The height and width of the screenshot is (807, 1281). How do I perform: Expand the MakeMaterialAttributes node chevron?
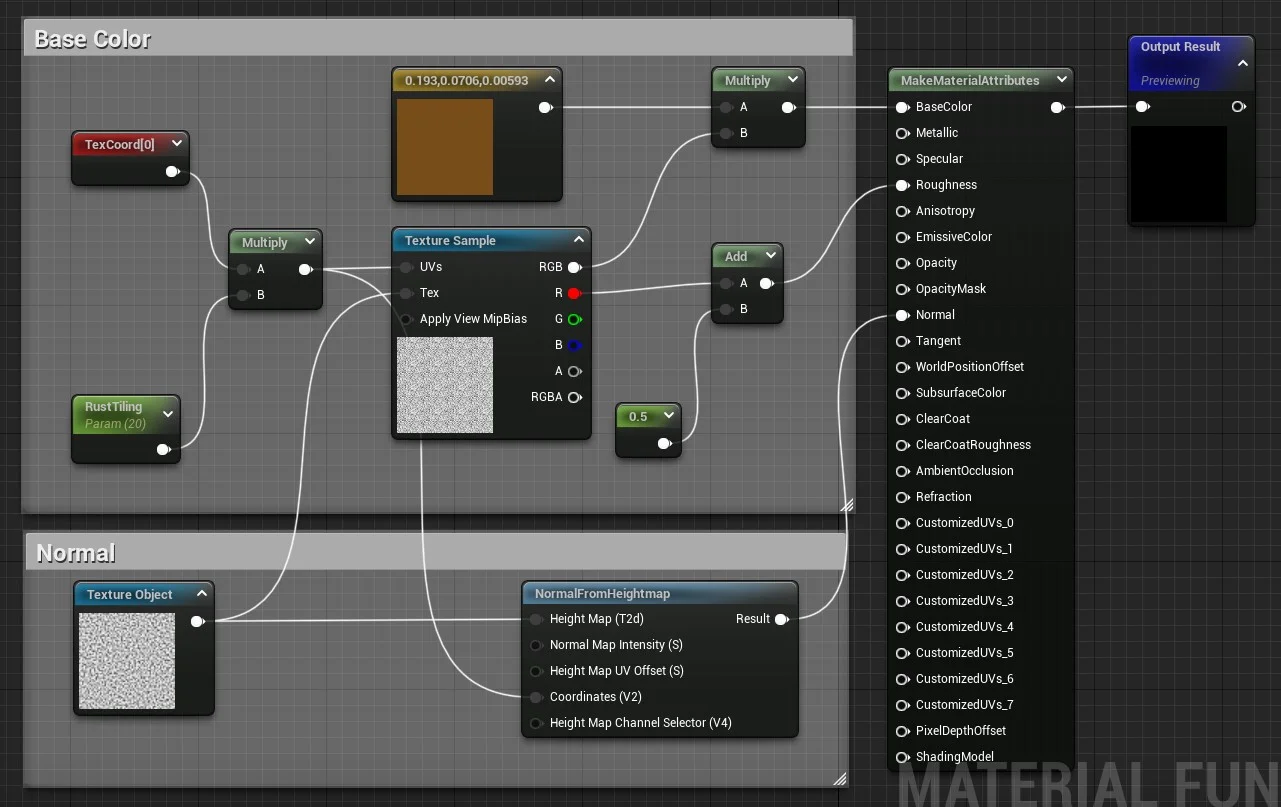pyautogui.click(x=1061, y=80)
